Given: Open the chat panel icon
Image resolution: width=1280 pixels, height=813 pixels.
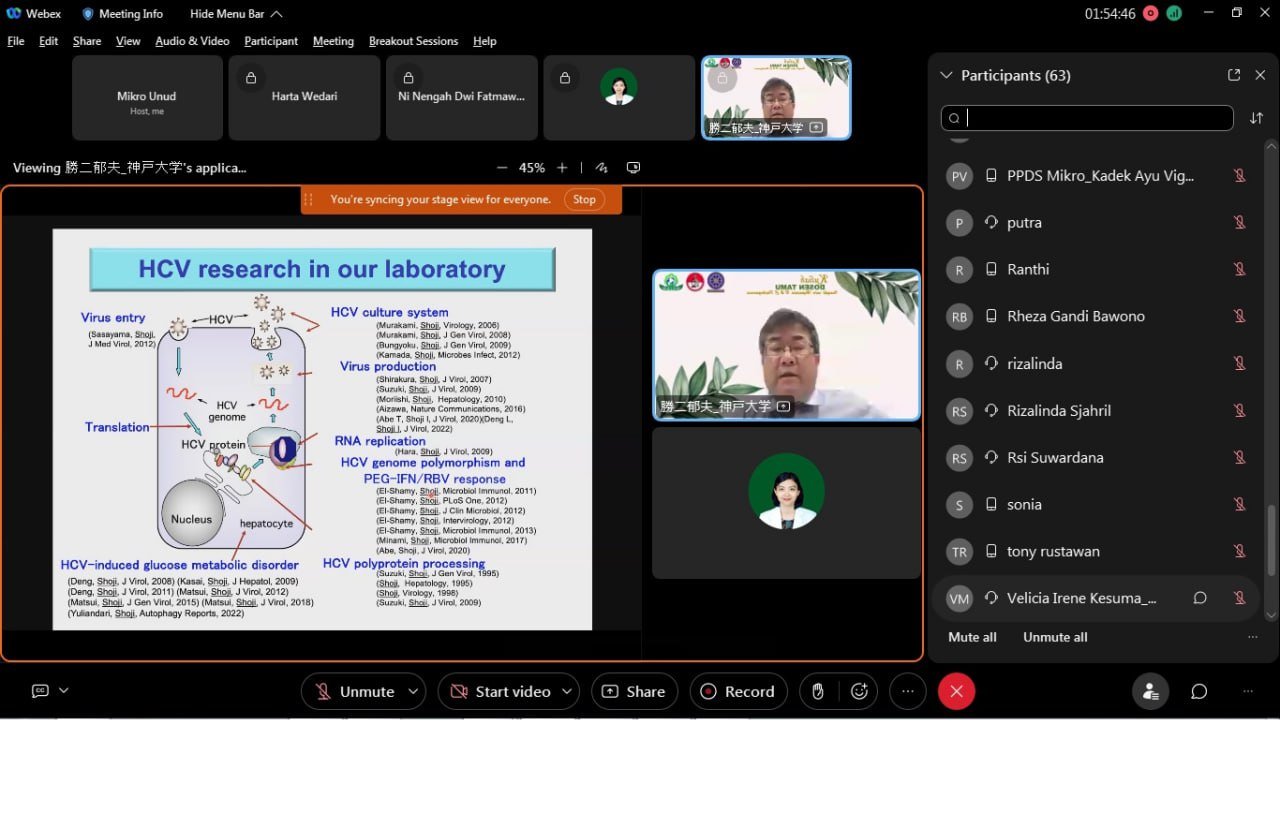Looking at the screenshot, I should tap(1199, 691).
